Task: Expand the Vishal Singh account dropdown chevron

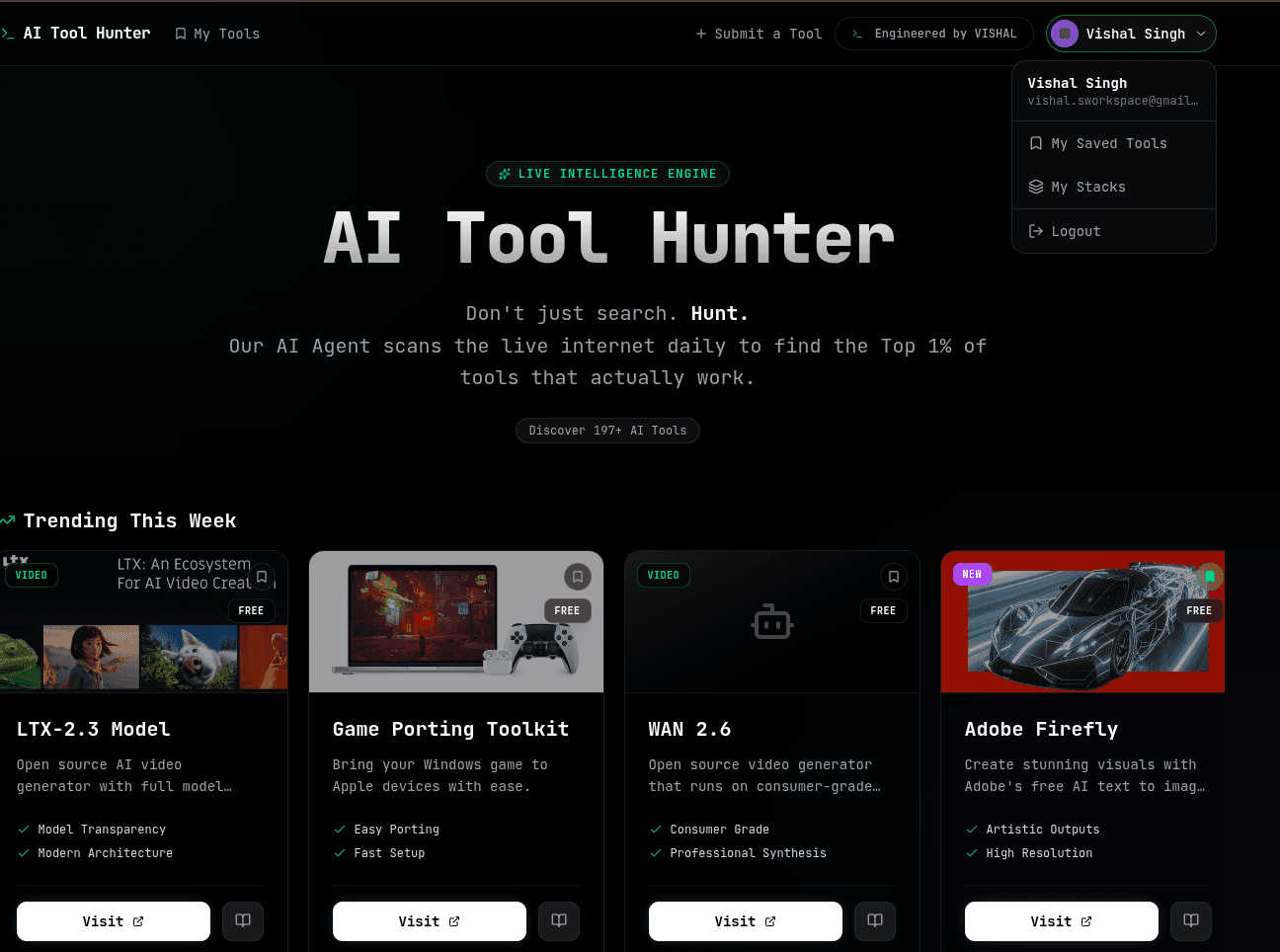Action: pyautogui.click(x=1201, y=34)
